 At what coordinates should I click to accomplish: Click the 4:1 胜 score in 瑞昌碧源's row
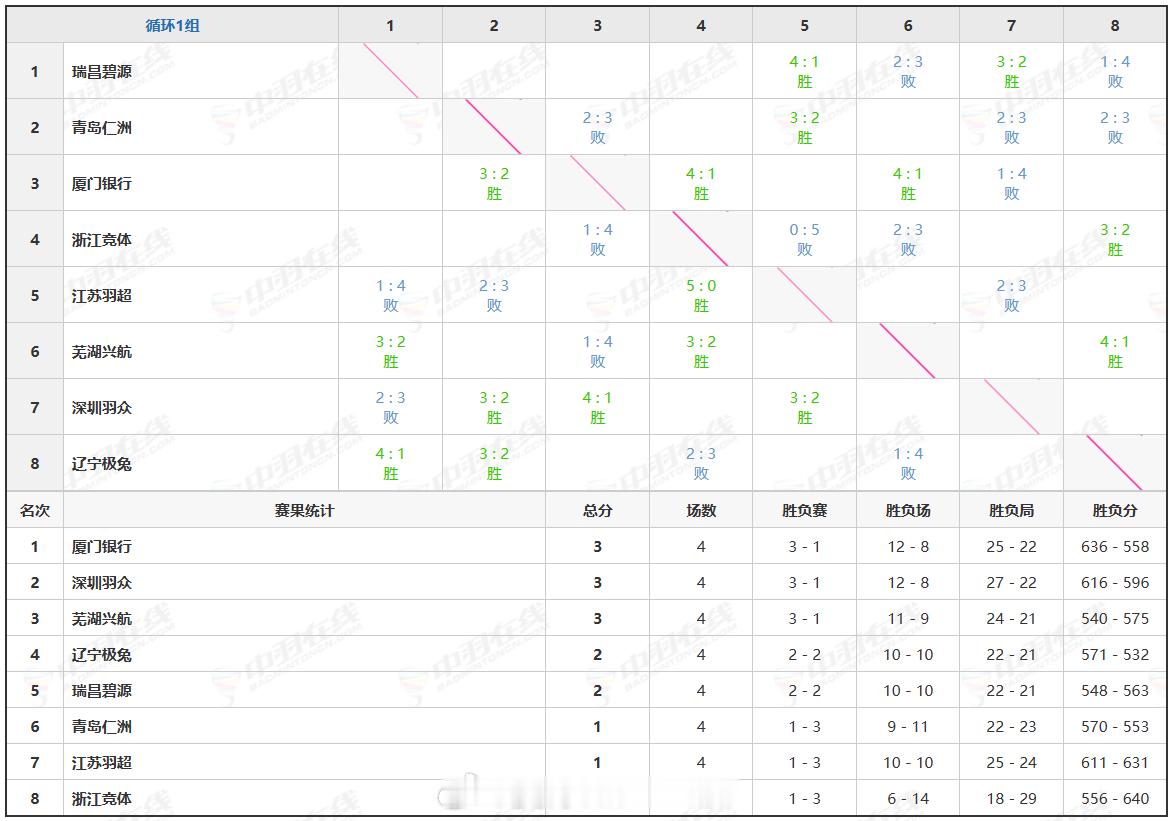[804, 71]
